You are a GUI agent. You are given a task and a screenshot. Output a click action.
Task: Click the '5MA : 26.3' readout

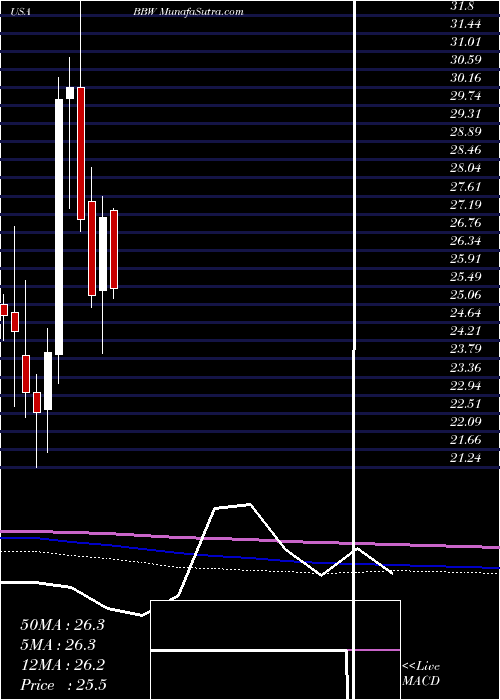coord(58,645)
